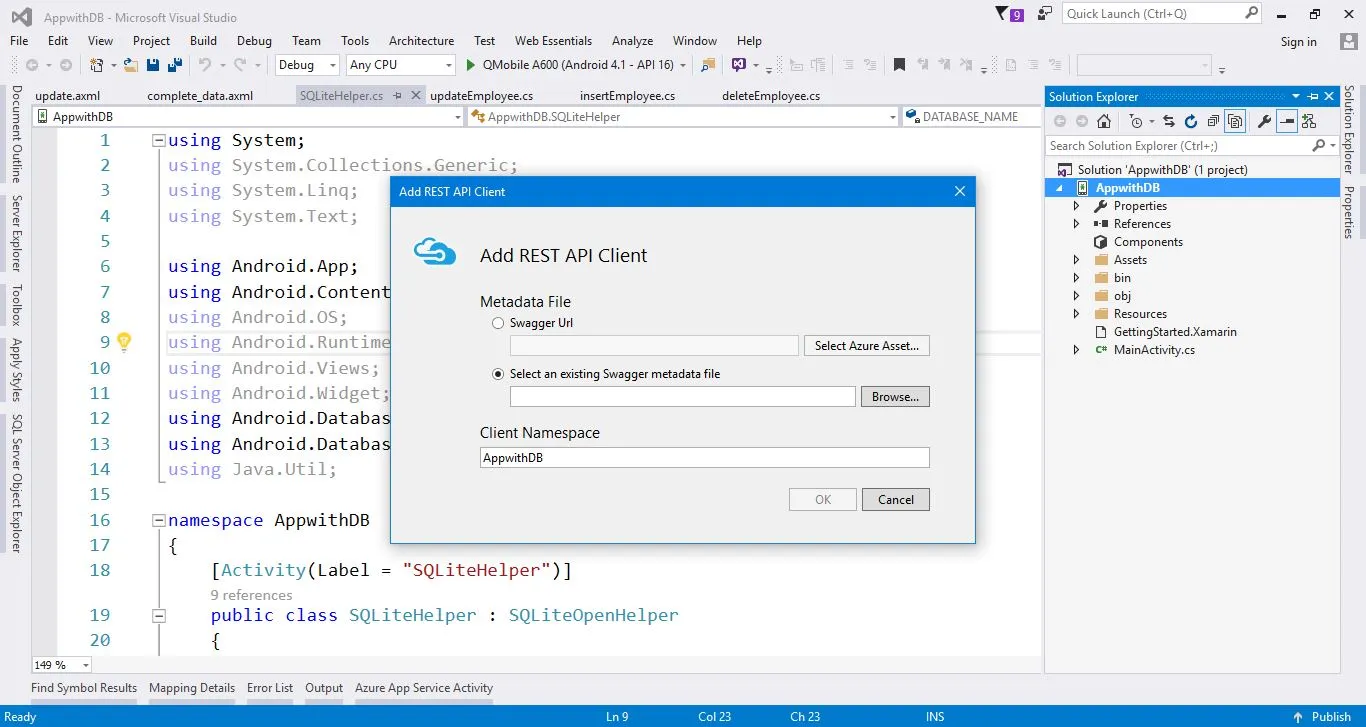Click the Save All toolbar icon

175,65
